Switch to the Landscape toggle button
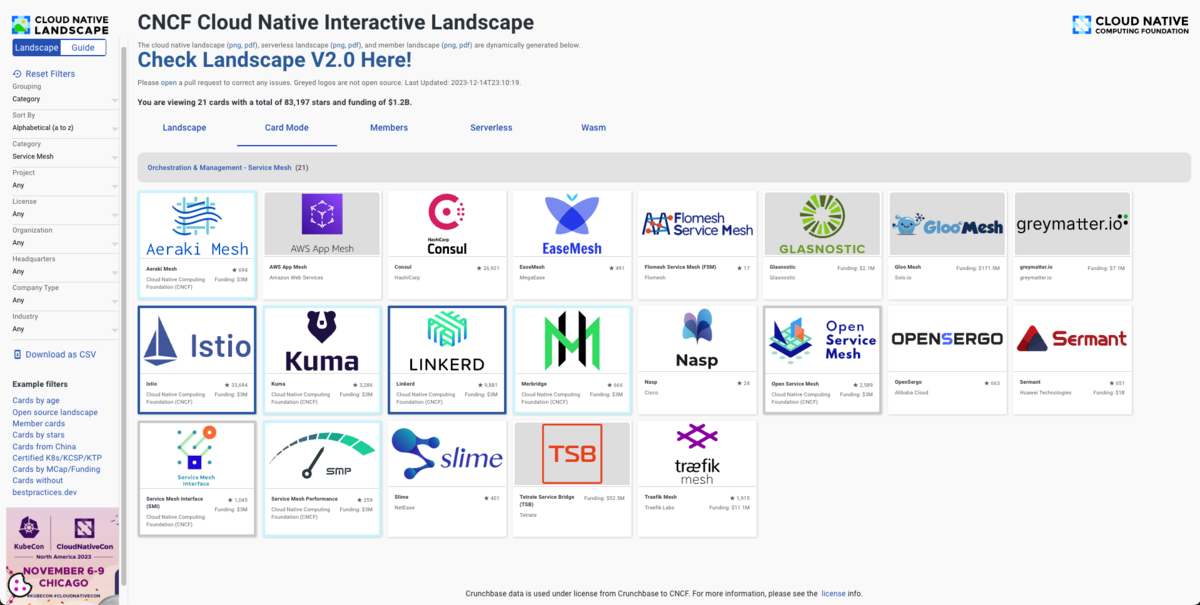This screenshot has width=1200, height=605. coord(36,48)
